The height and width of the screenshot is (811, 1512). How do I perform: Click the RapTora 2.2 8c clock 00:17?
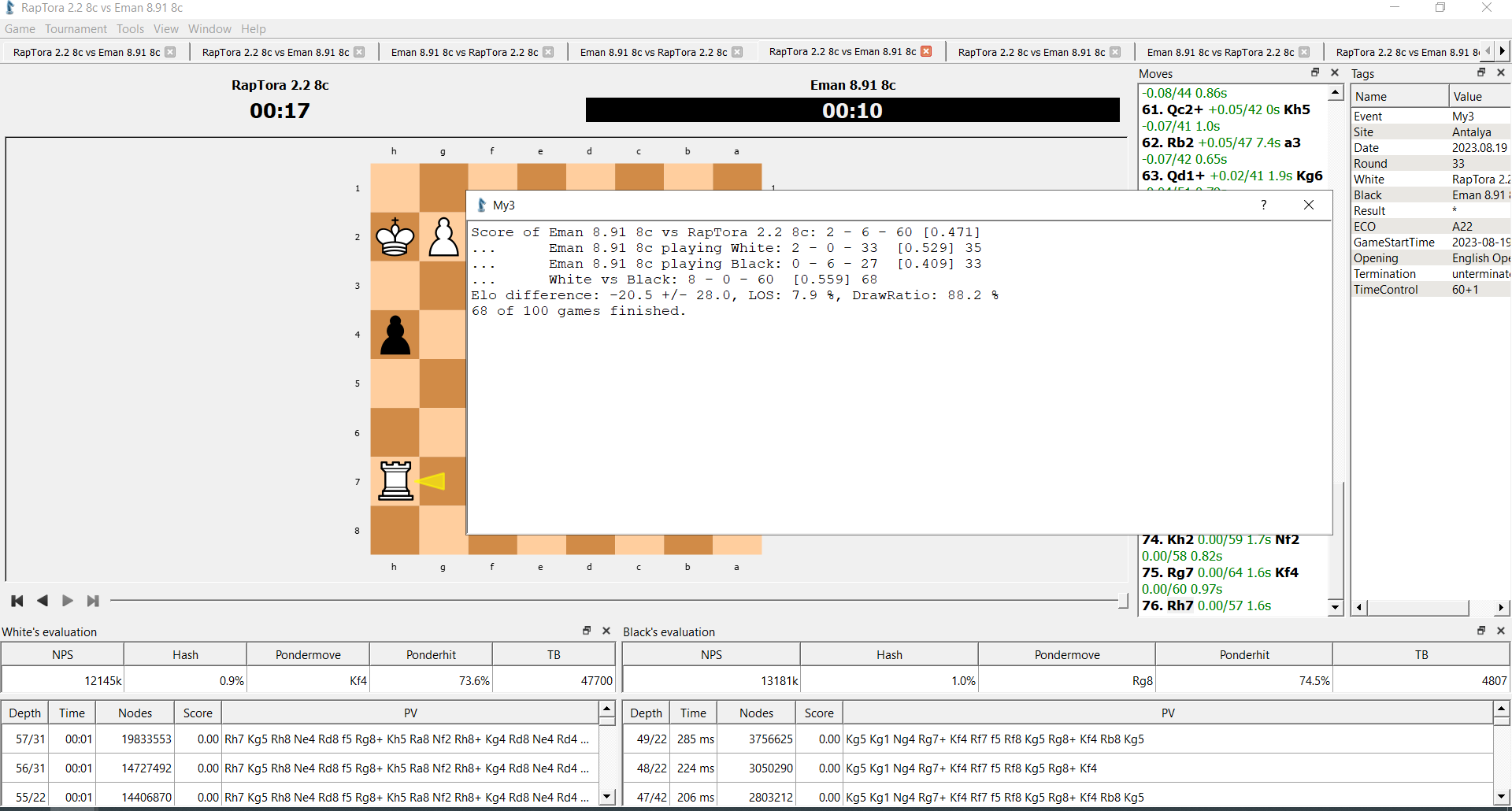click(x=280, y=110)
